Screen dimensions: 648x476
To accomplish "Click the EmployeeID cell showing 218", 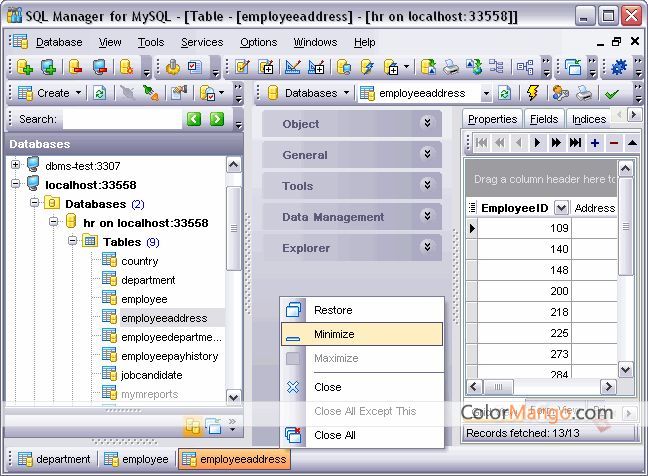I will pyautogui.click(x=524, y=312).
